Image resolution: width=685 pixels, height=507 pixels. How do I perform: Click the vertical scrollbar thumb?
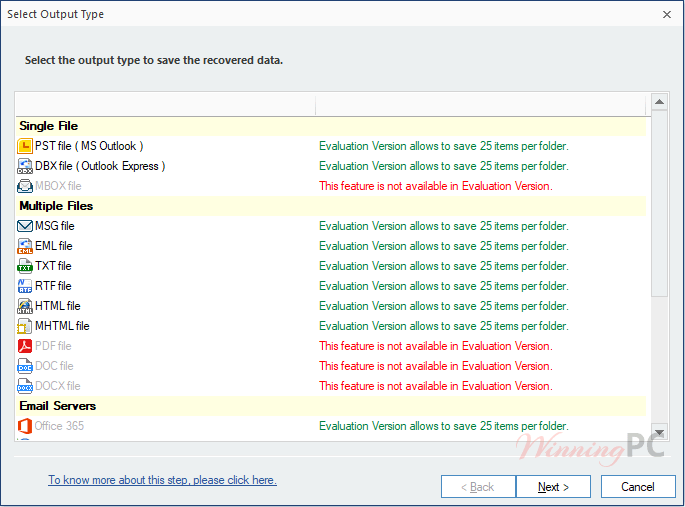(x=659, y=203)
